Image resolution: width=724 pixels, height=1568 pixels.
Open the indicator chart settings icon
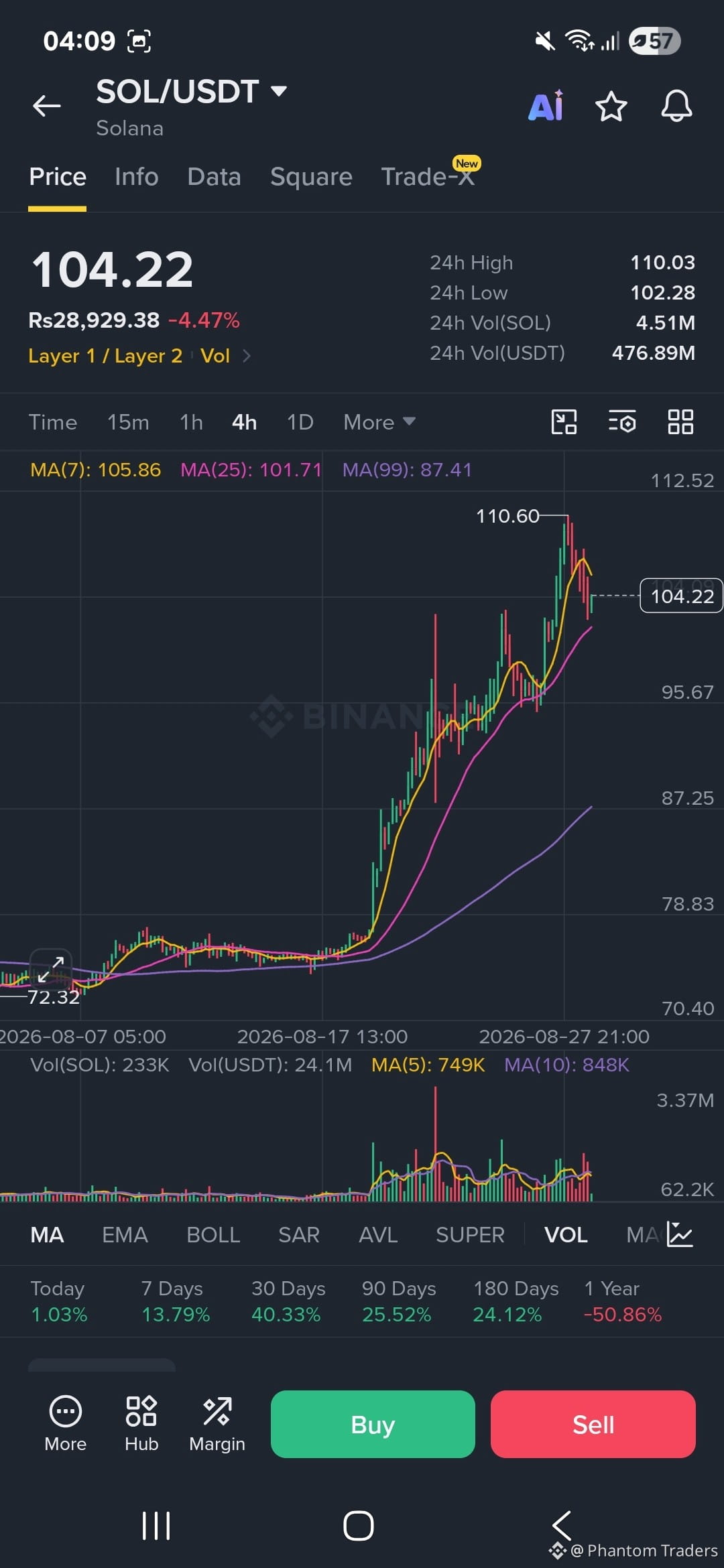(x=680, y=1234)
